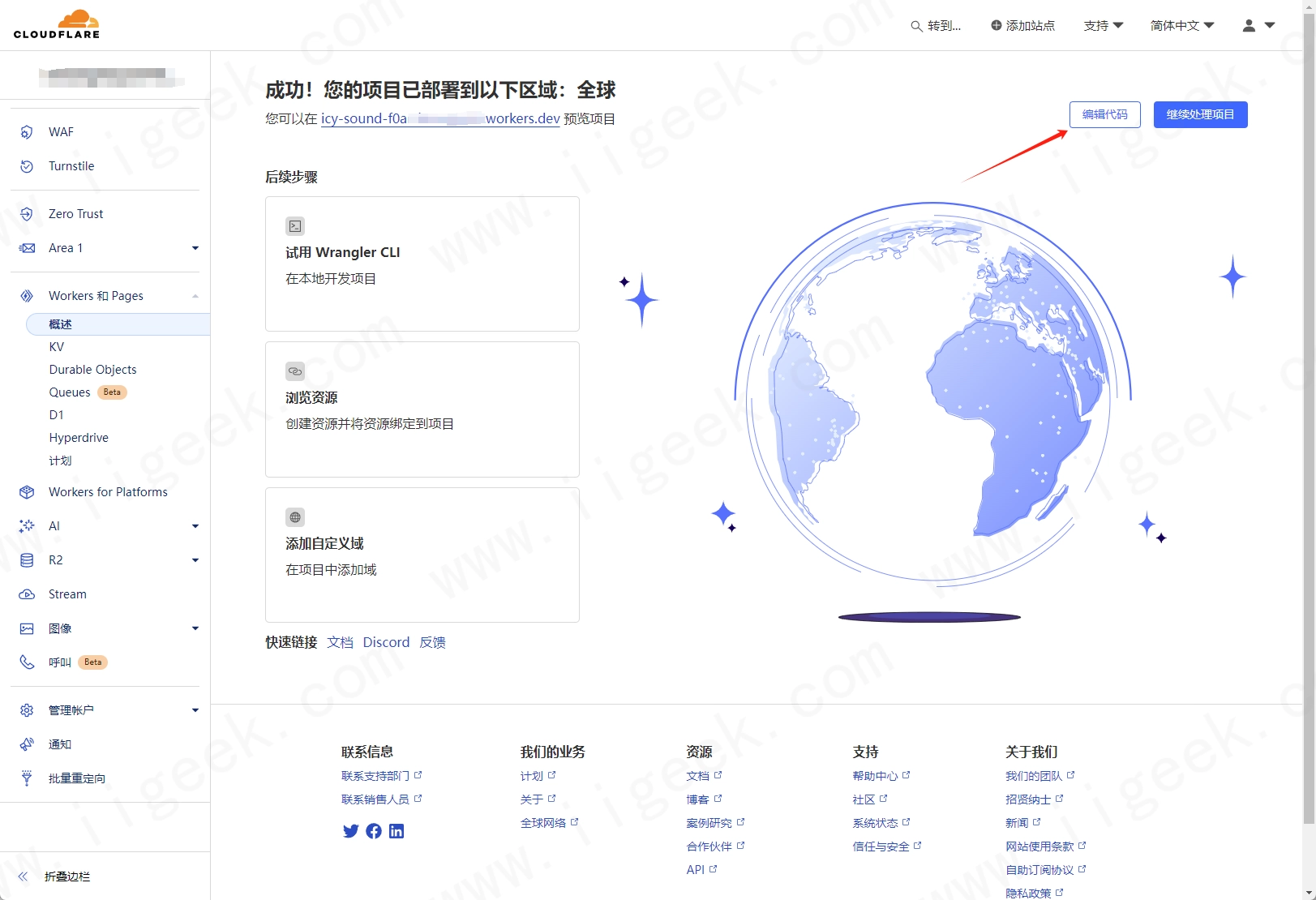Click the Workers and Pages icon
Image resolution: width=1316 pixels, height=900 pixels.
pos(27,296)
